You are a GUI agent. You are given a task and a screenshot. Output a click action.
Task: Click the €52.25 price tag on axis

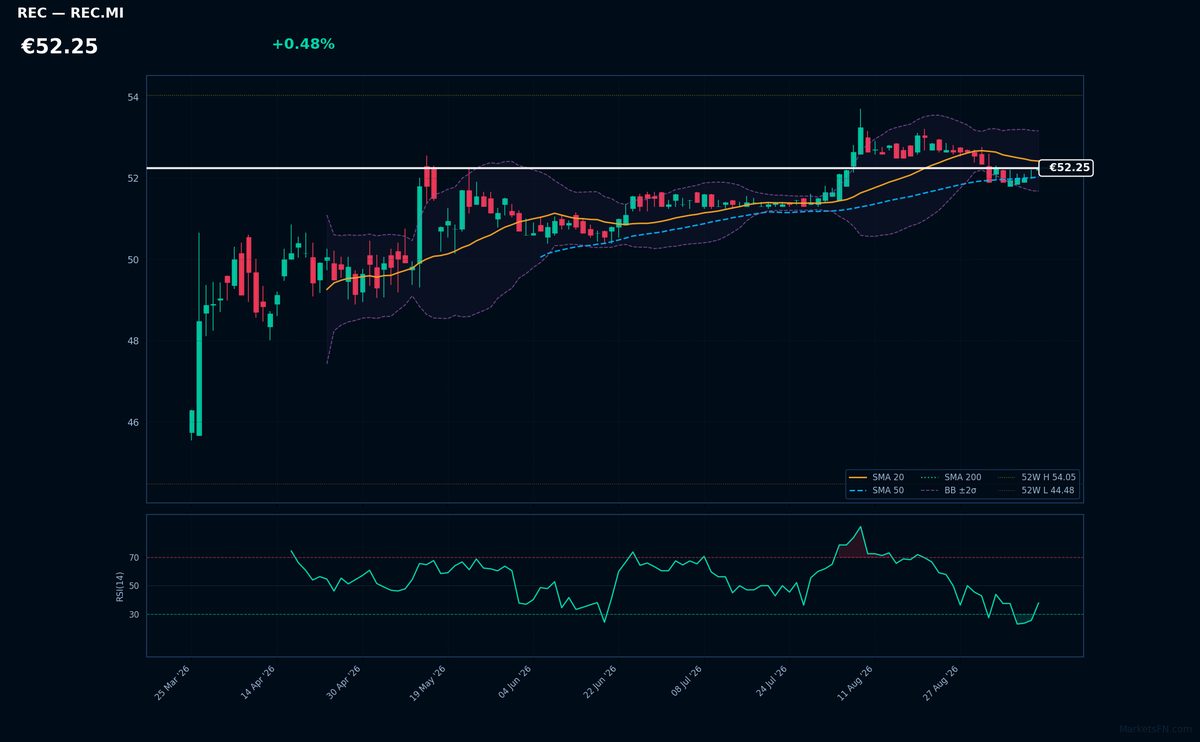(x=1067, y=168)
